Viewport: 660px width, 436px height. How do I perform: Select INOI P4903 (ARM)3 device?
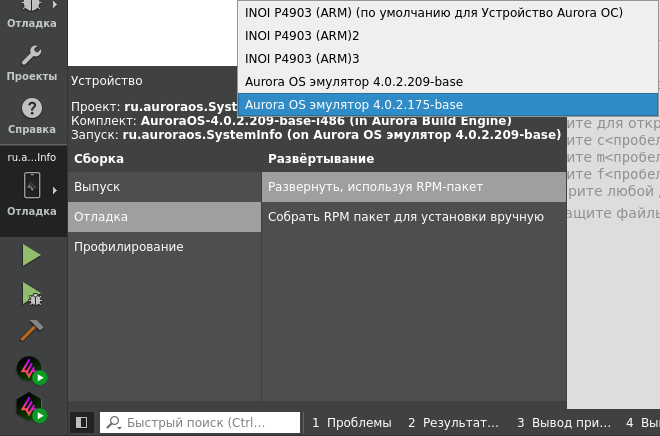coord(447,58)
